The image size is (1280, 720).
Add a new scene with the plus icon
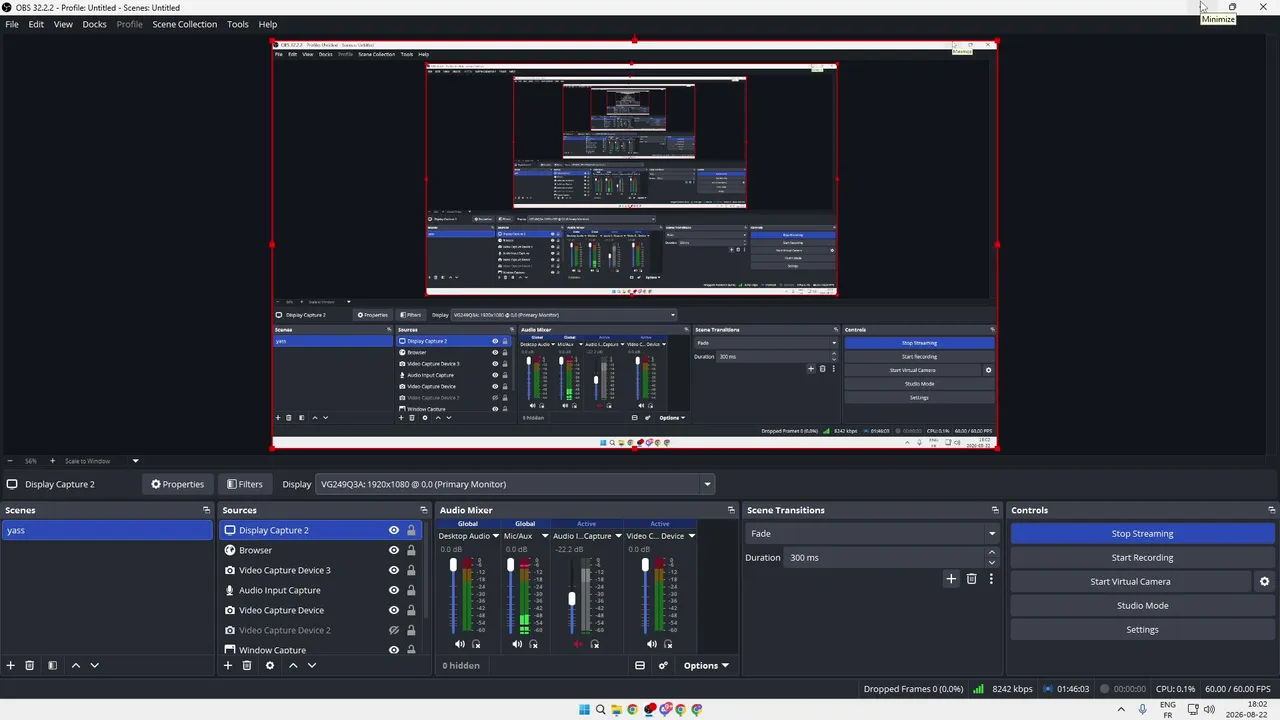point(11,665)
